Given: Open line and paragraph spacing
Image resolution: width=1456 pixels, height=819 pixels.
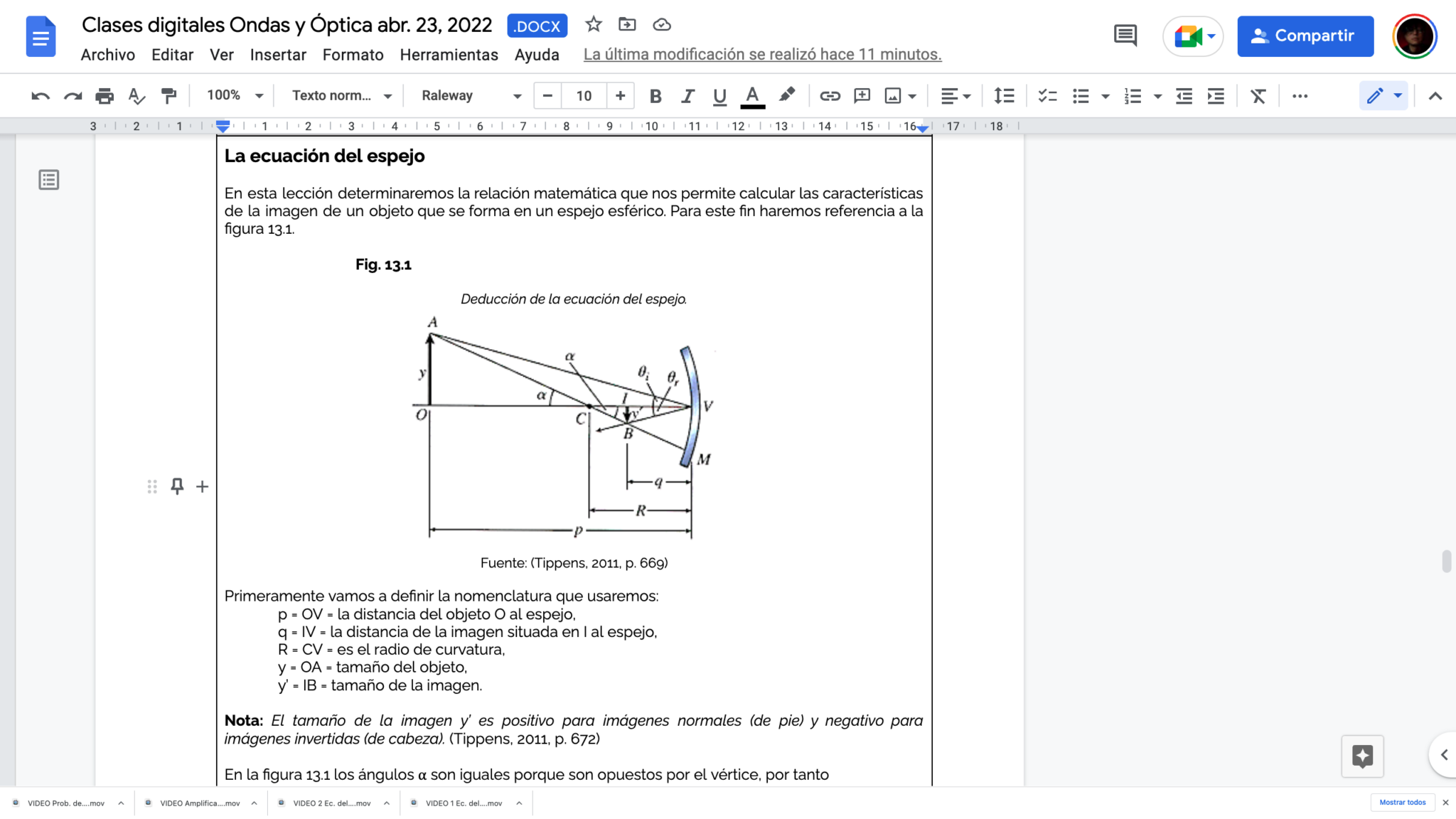Looking at the screenshot, I should 1004,96.
